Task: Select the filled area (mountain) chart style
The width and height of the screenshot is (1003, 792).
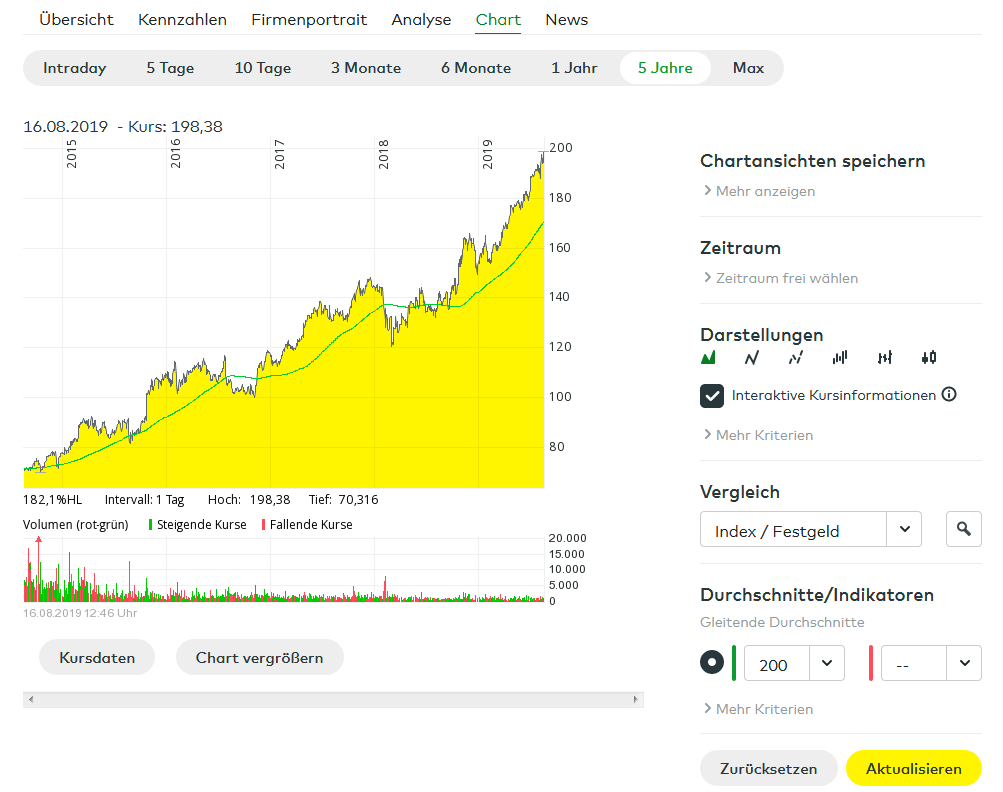Action: point(709,358)
